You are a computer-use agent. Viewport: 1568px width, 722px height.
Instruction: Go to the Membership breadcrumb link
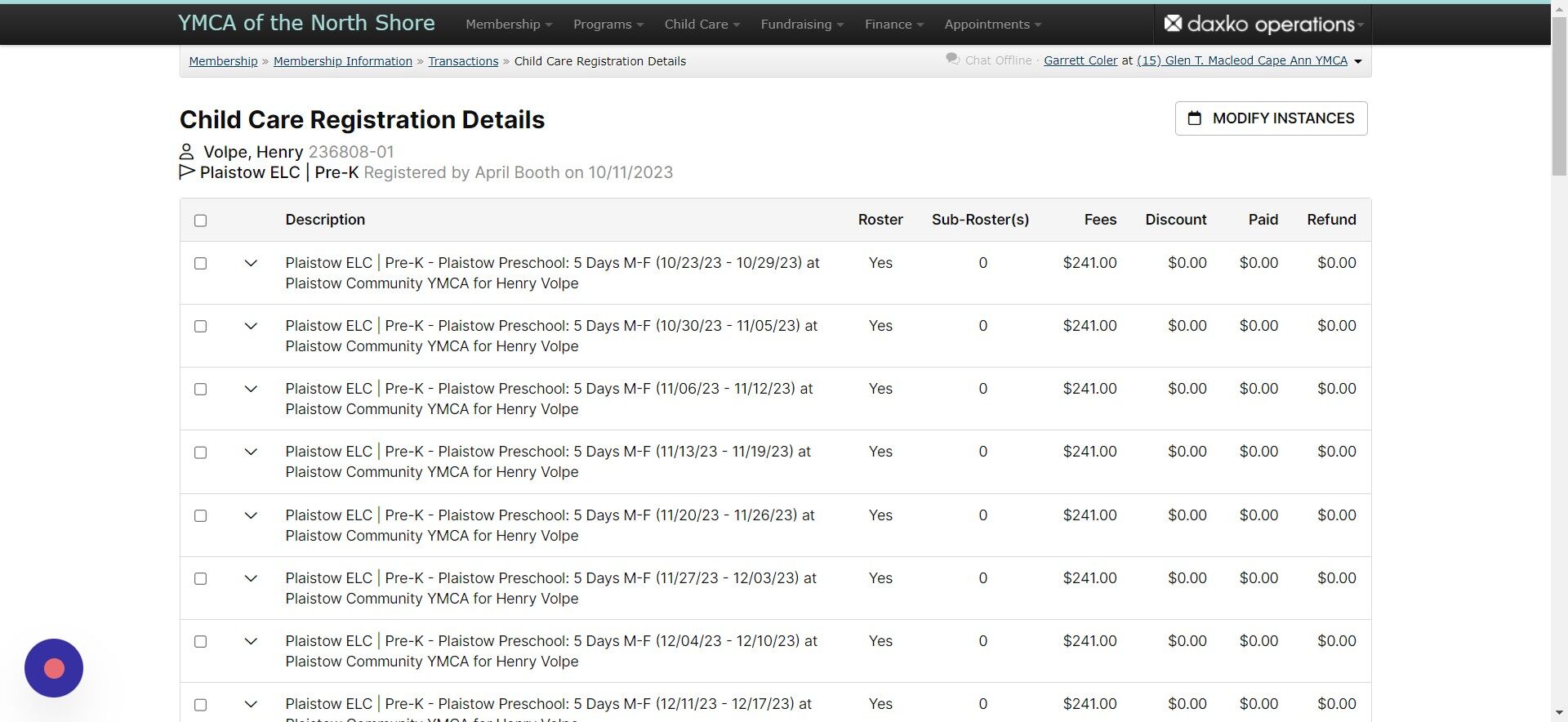223,61
